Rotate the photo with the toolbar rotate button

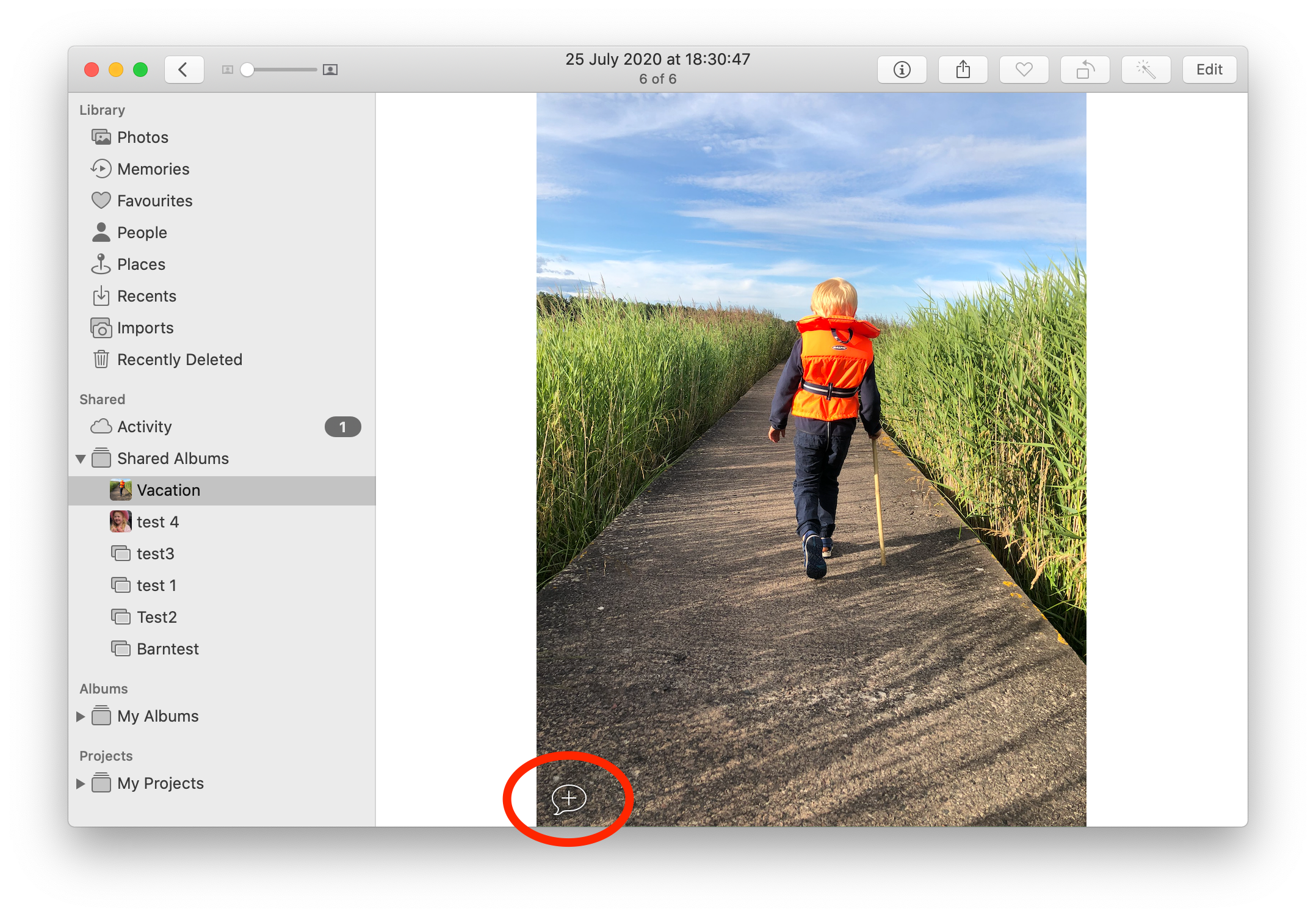[1085, 70]
